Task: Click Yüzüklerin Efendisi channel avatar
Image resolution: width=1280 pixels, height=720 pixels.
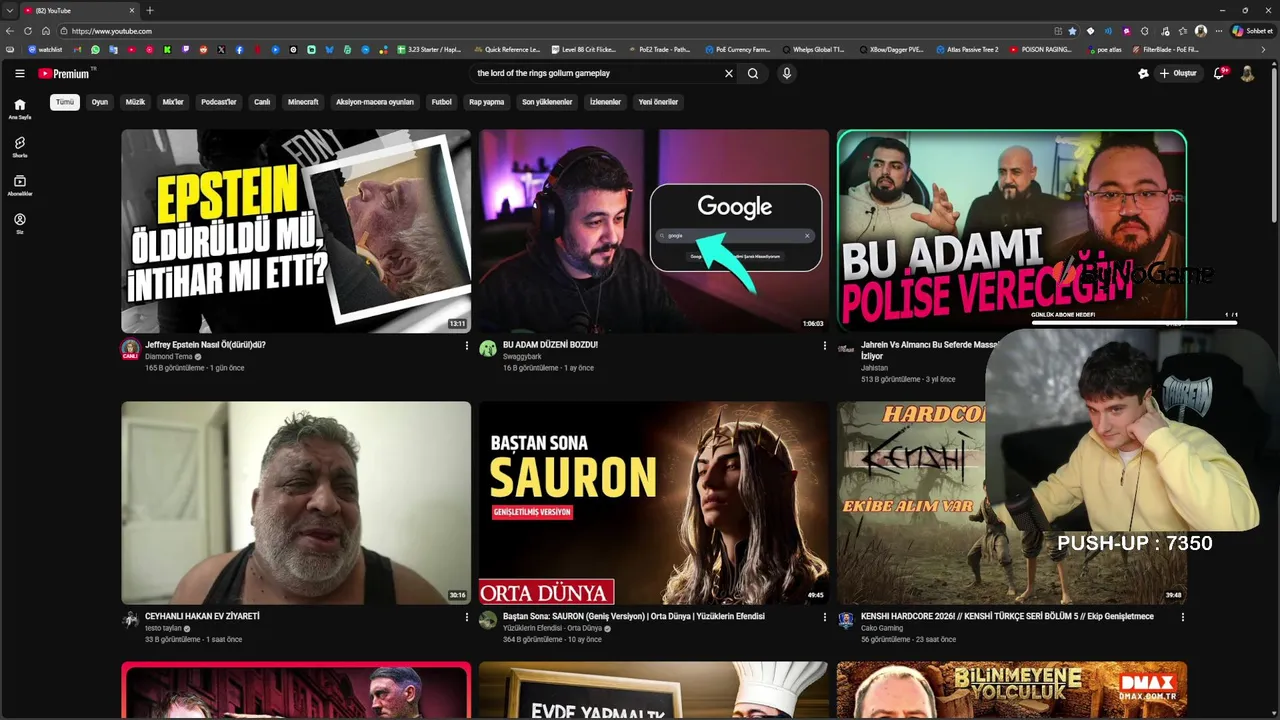Action: click(488, 620)
